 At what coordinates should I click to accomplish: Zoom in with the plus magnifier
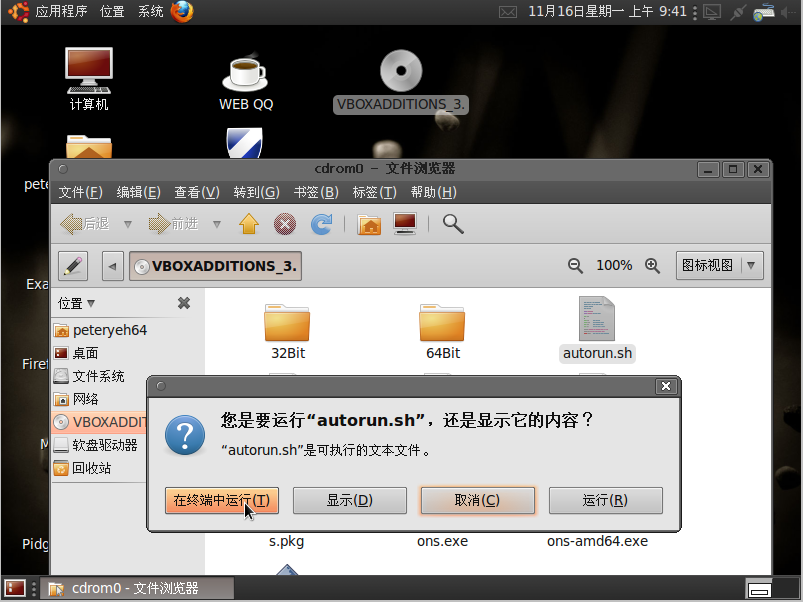coord(652,266)
